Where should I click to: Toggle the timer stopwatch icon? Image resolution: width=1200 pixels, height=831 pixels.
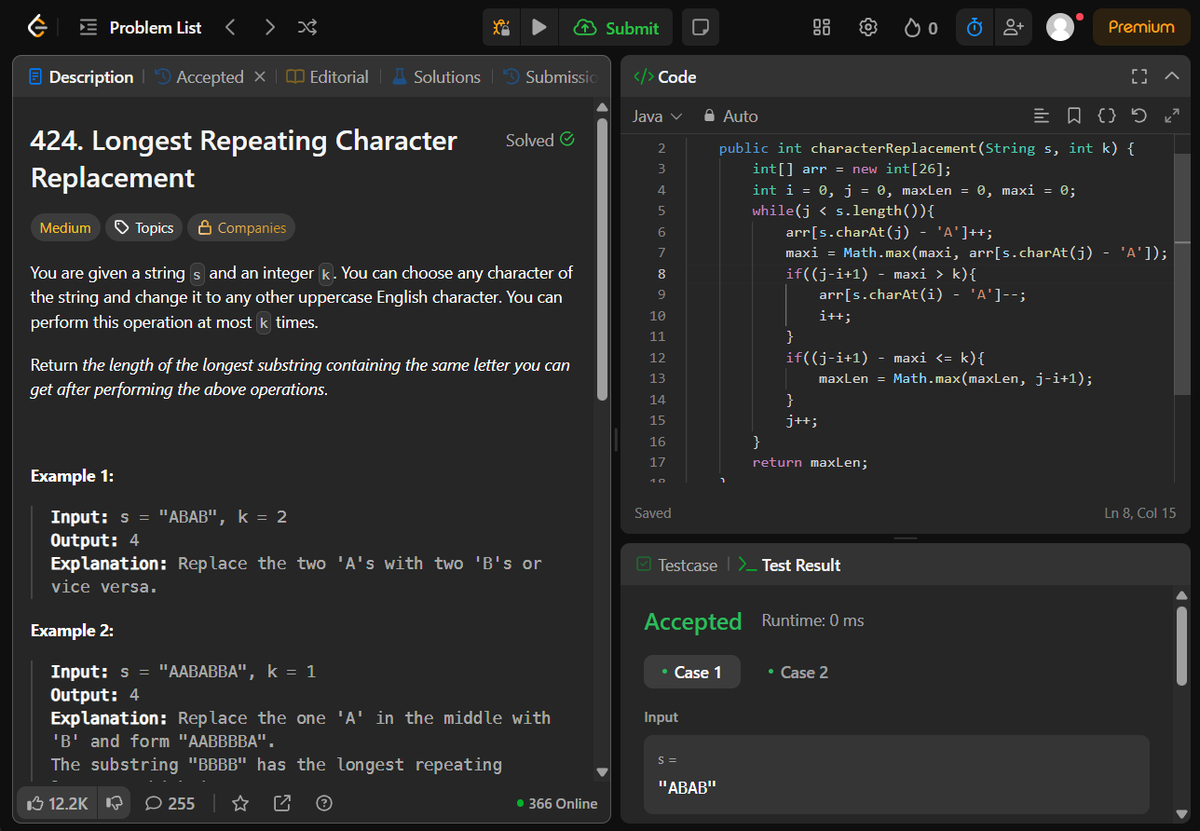click(x=974, y=28)
